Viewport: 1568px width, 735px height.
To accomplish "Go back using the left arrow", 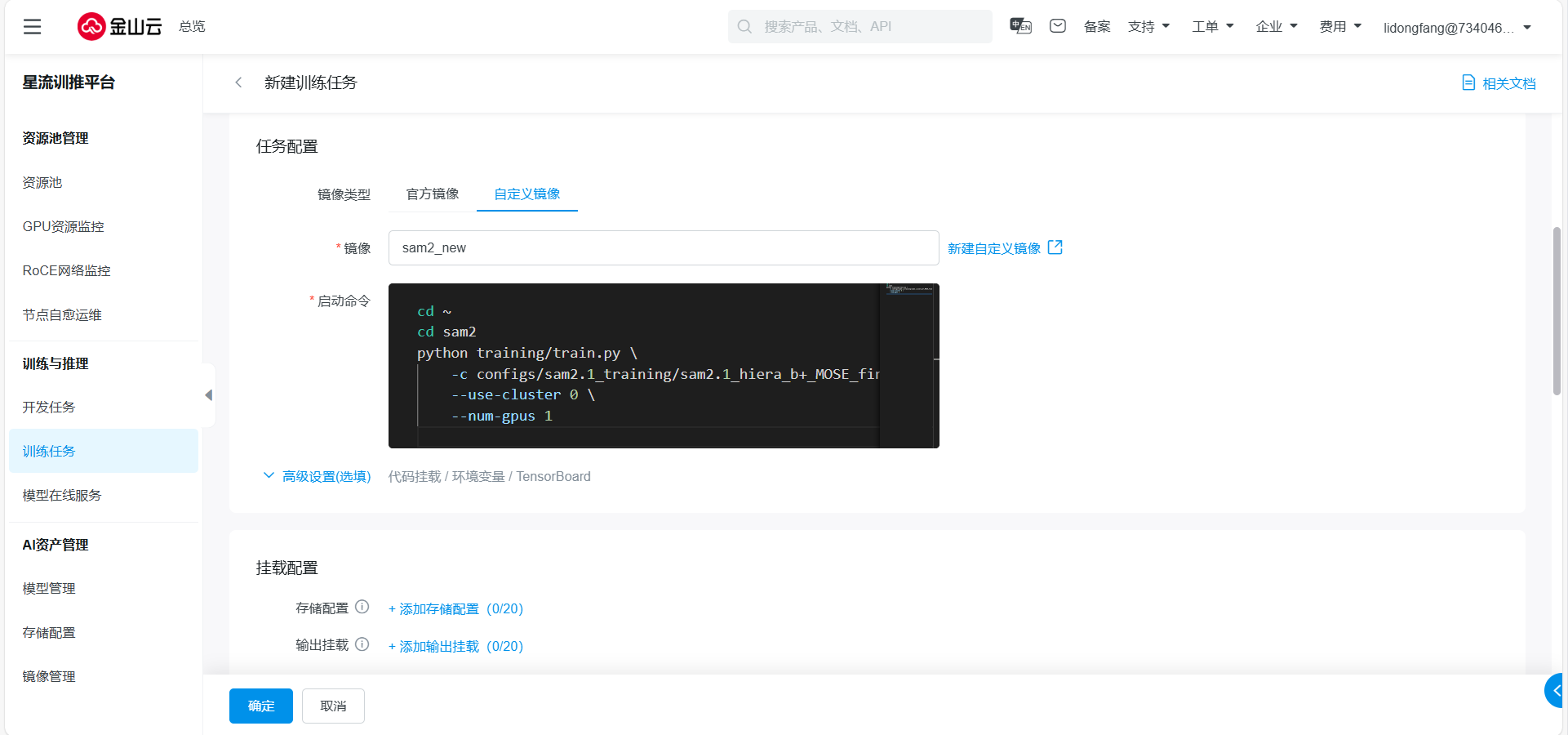I will [238, 82].
